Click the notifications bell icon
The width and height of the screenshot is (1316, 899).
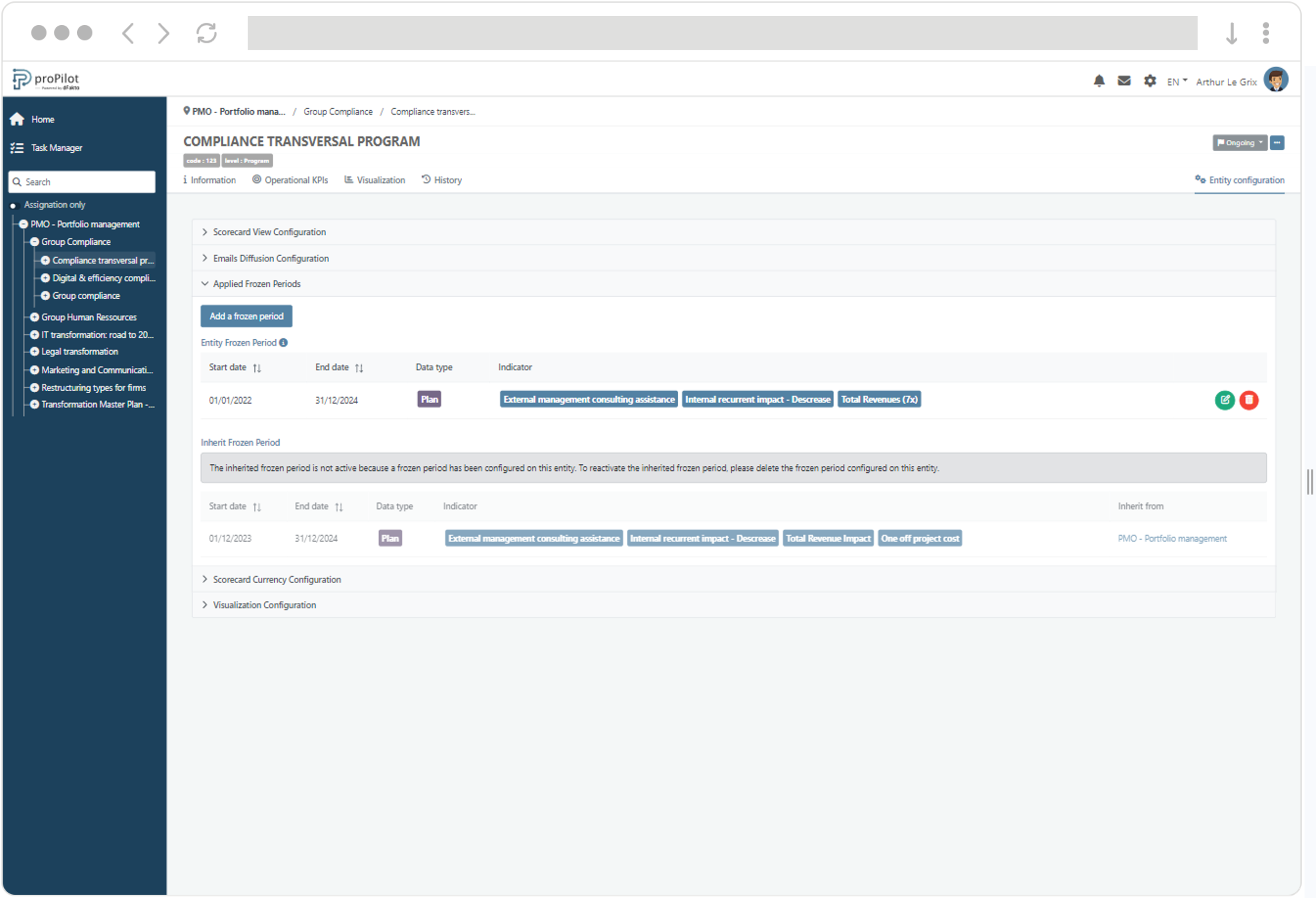(x=1098, y=81)
